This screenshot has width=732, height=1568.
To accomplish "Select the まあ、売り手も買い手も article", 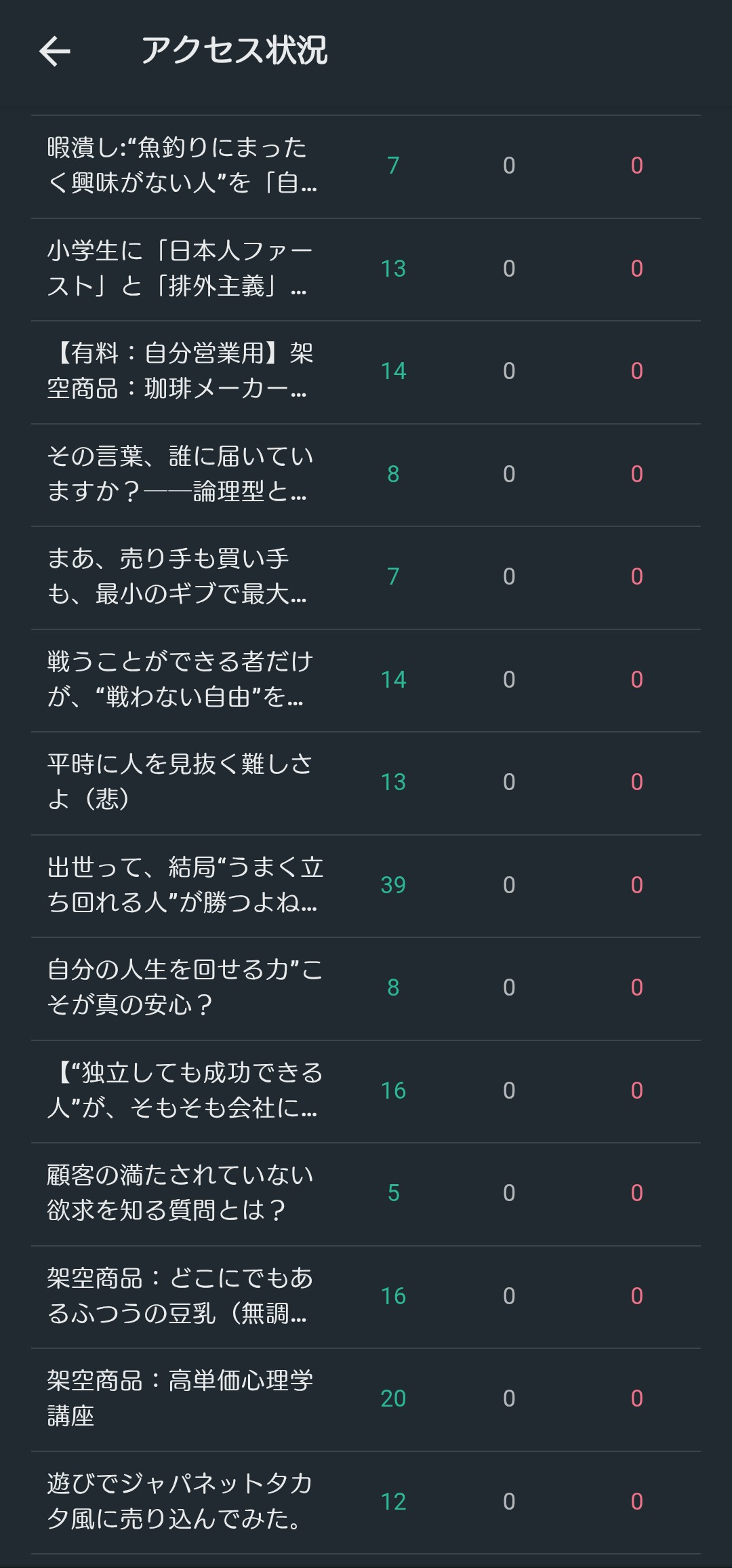I will click(x=176, y=576).
